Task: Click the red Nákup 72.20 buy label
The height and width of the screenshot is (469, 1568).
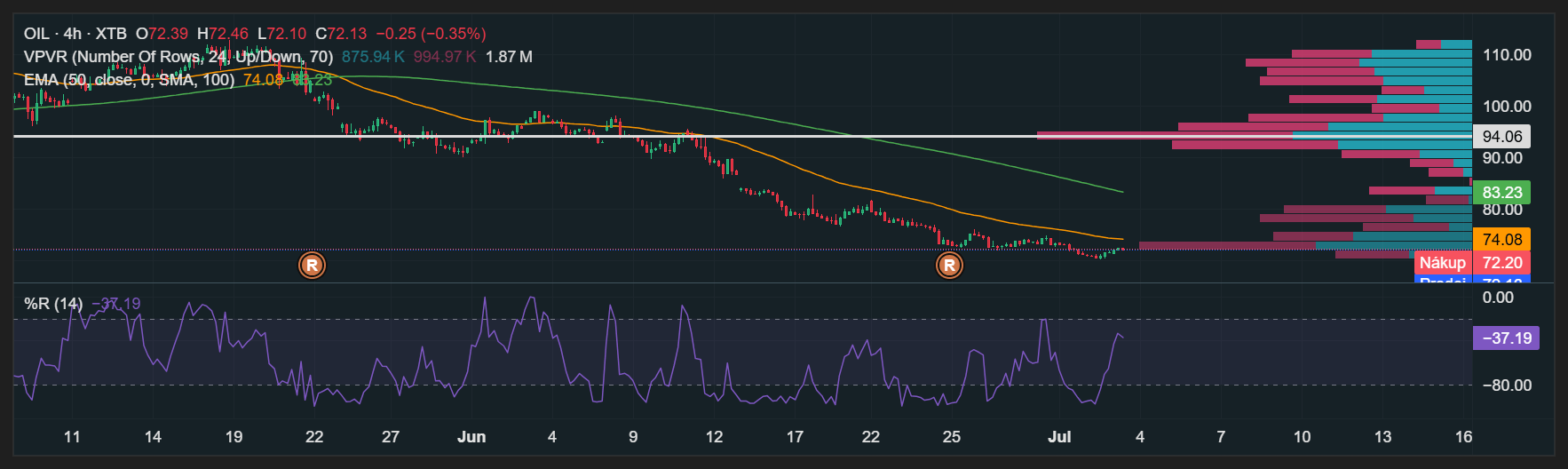Action: 1471,263
